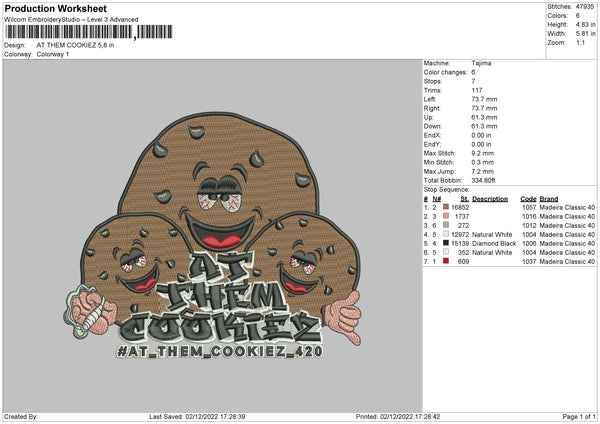
Task: Click the 'St.' column header
Action: 465,199
